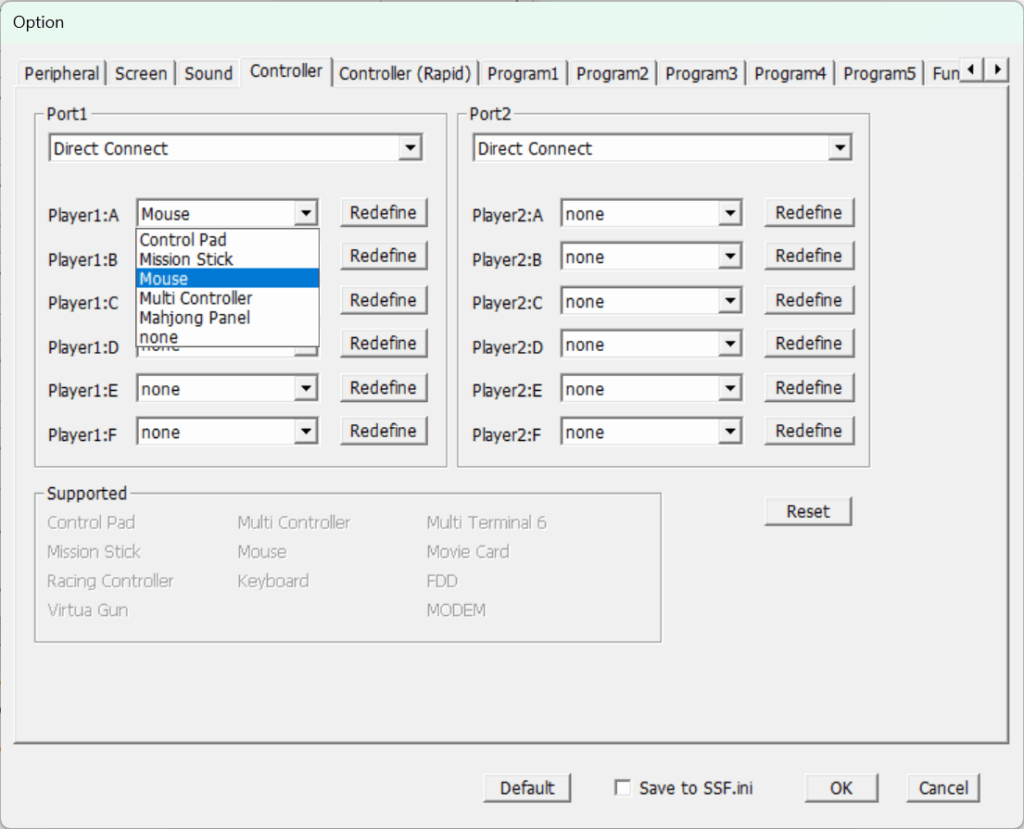1024x829 pixels.
Task: Open the Port2 Direct Connect dropdown
Action: click(x=838, y=149)
